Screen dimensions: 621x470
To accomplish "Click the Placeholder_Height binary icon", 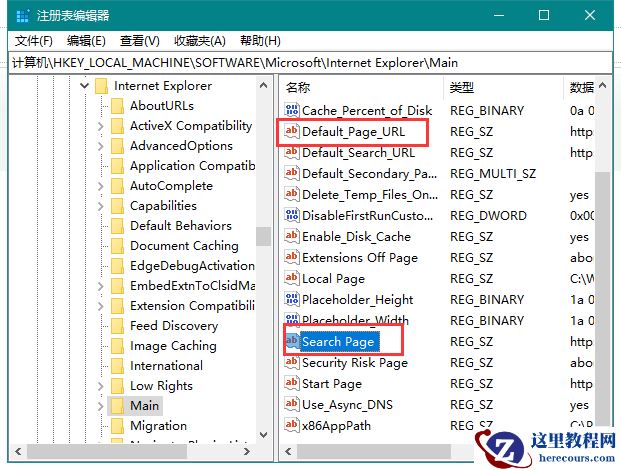I will 291,299.
